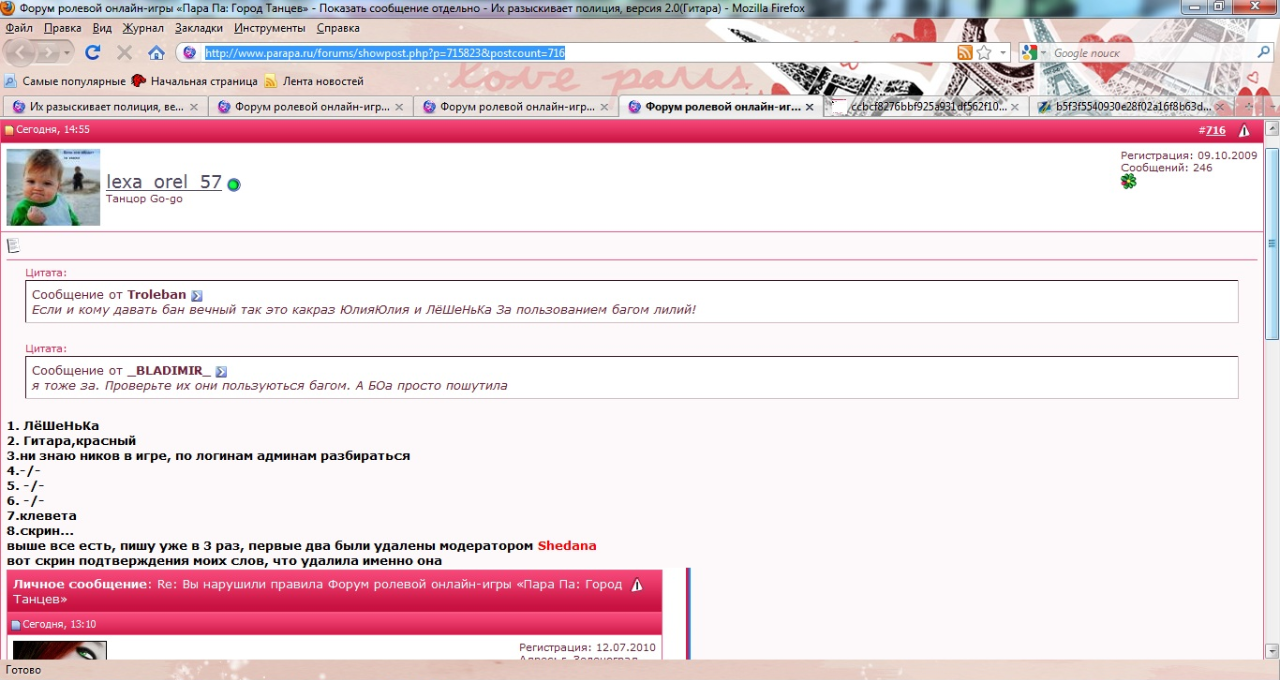The height and width of the screenshot is (680, 1280).
Task: Click the 'Регистрация: 09.10.2009' text
Action: tap(1189, 156)
